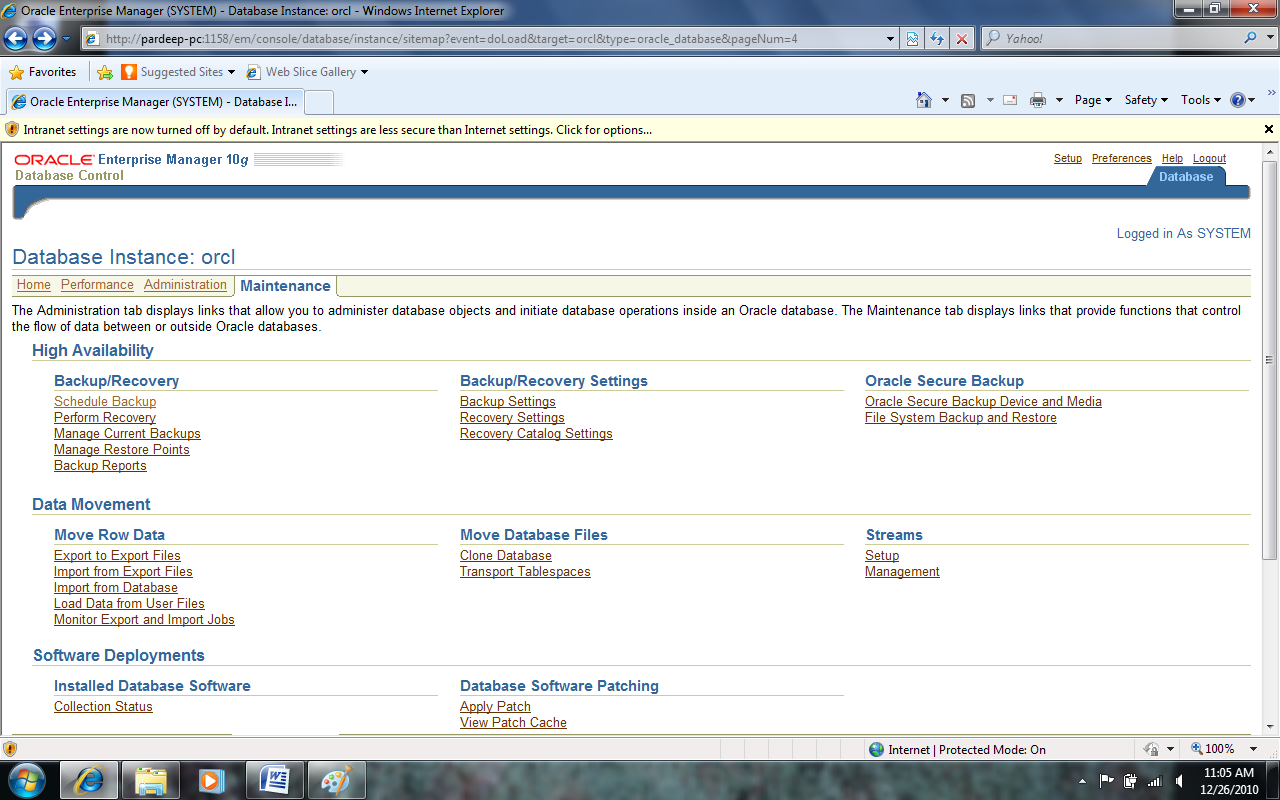Click the Collection Status link
Viewport: 1280px width, 800px height.
point(103,707)
